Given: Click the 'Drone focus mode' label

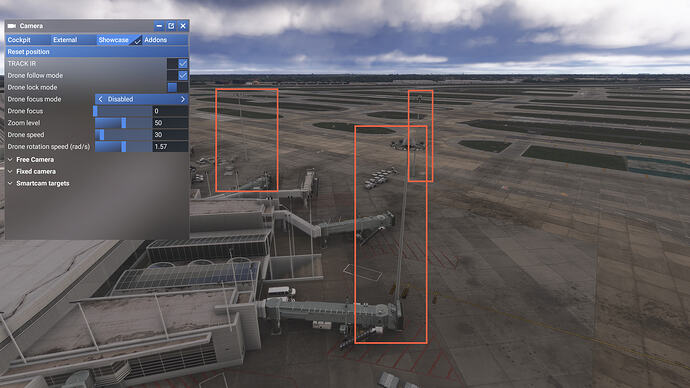Looking at the screenshot, I should click(34, 99).
